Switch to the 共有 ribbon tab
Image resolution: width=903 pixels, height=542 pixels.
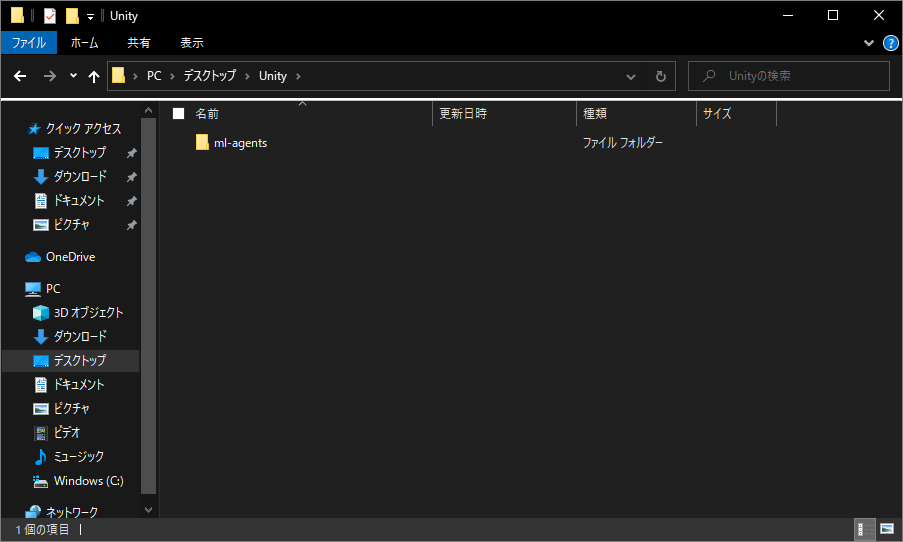pyautogui.click(x=139, y=43)
